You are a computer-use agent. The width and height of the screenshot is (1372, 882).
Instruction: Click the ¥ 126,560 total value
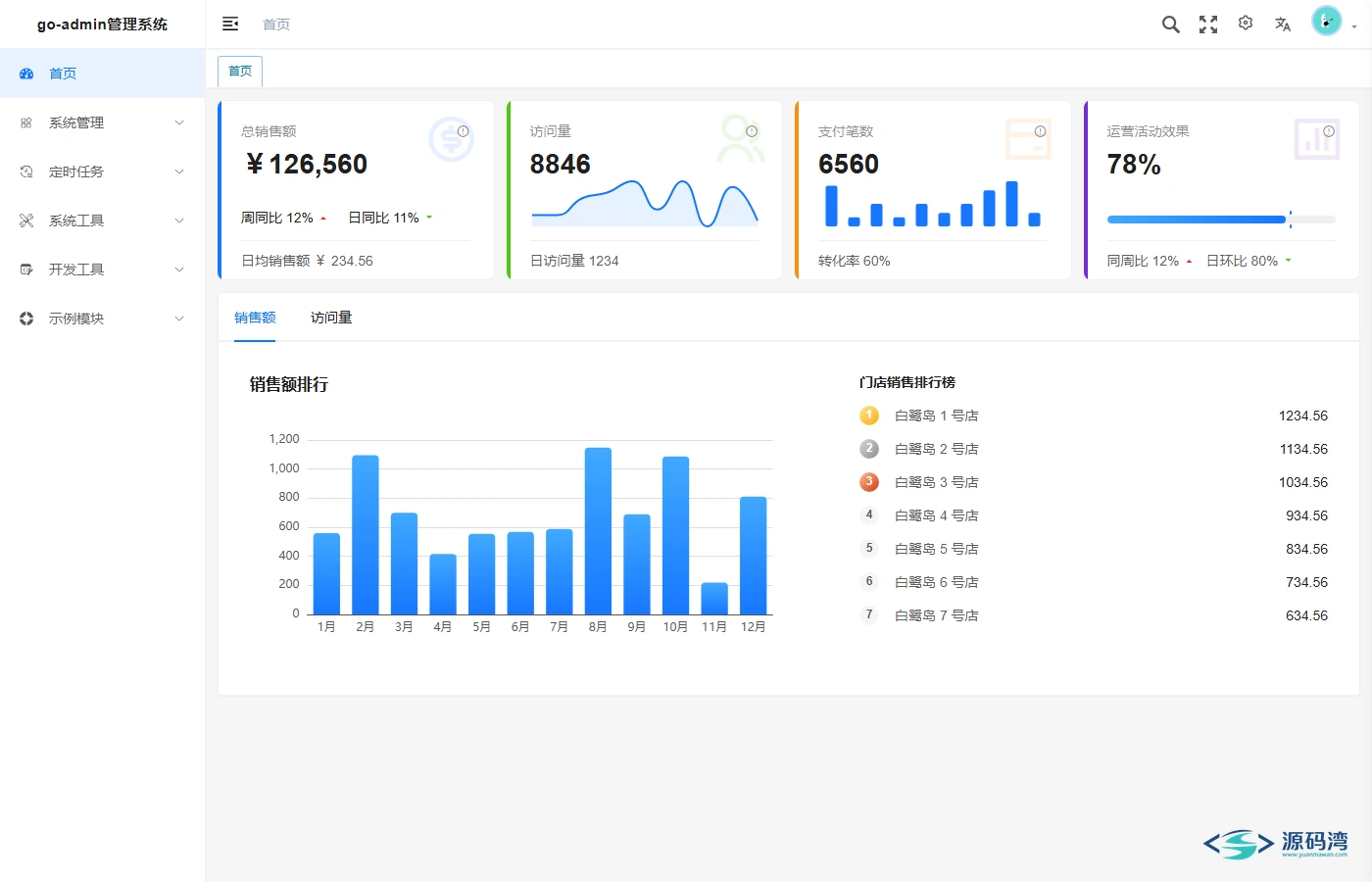[307, 164]
